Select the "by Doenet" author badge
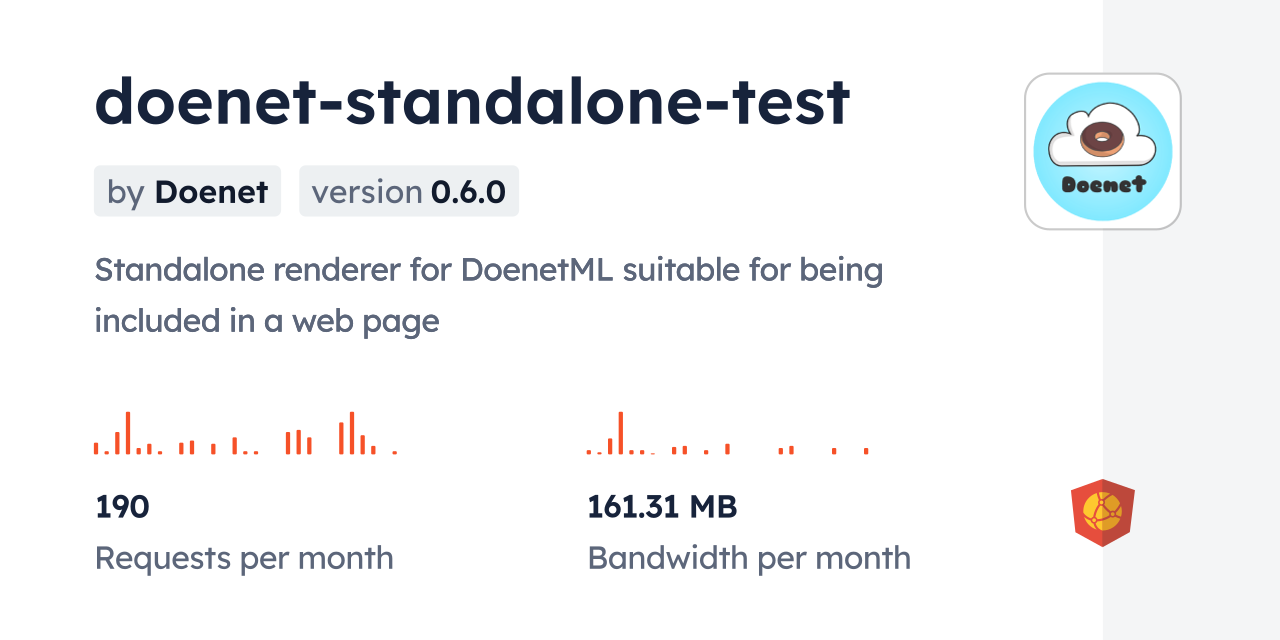1280x640 pixels. (187, 191)
